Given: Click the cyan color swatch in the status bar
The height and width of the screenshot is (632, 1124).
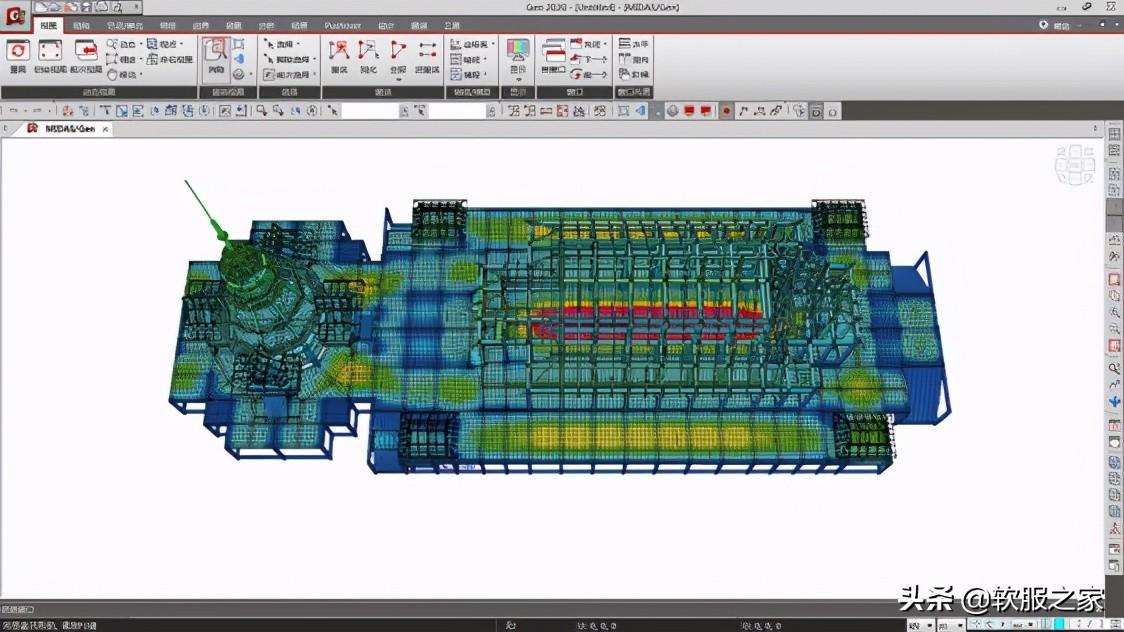Looking at the screenshot, I should [1059, 625].
